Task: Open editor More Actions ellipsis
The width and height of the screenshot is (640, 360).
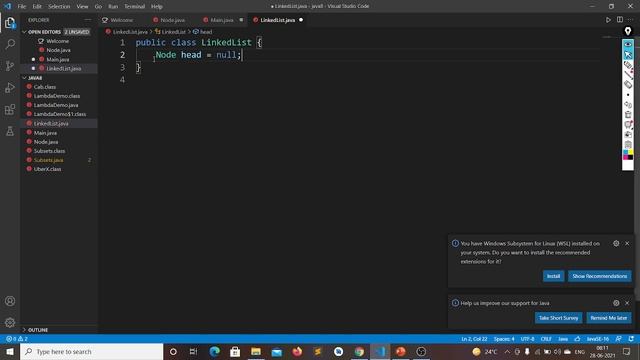Action: 631,20
